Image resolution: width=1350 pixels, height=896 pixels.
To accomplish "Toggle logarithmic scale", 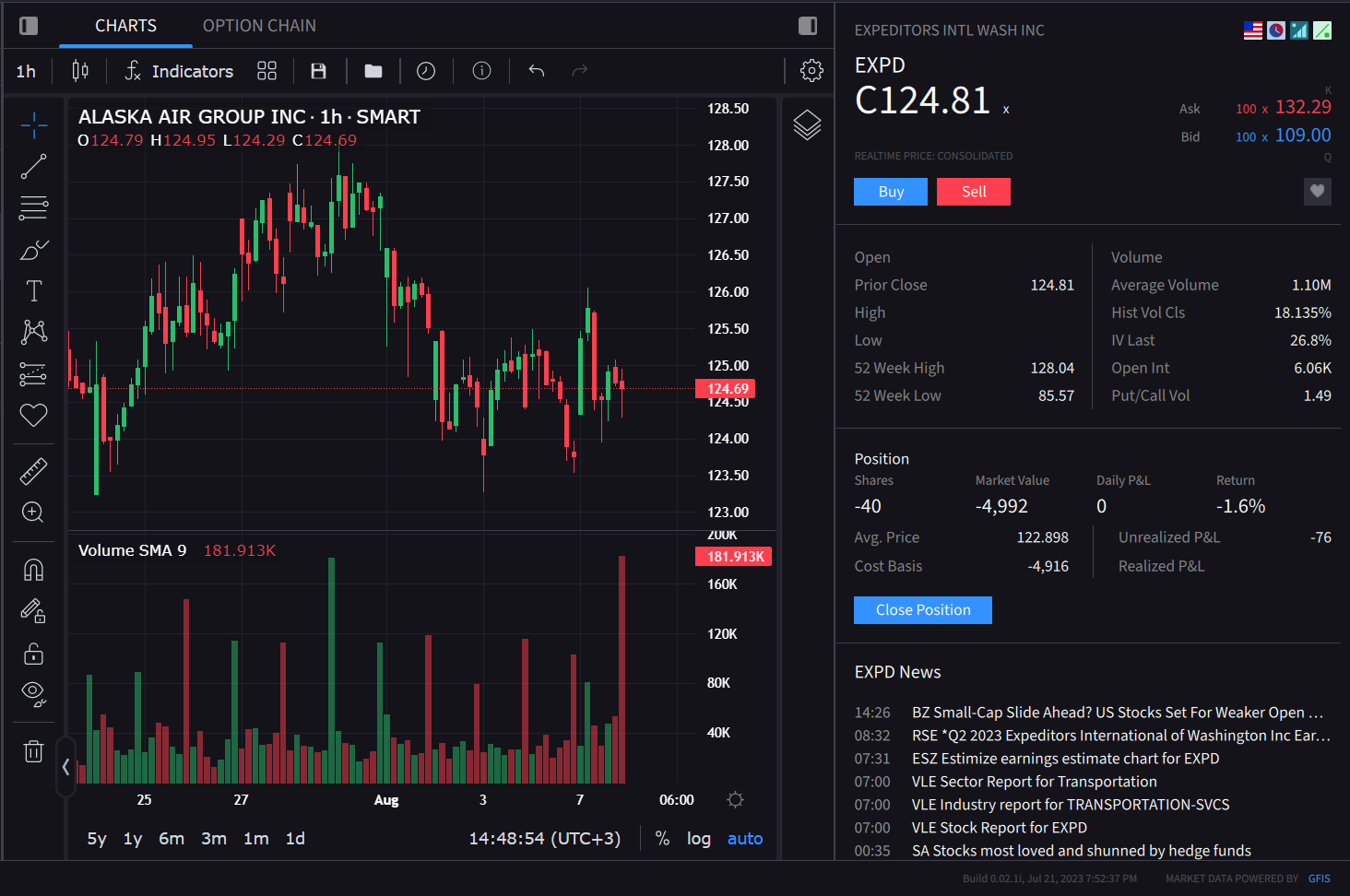I will click(698, 838).
